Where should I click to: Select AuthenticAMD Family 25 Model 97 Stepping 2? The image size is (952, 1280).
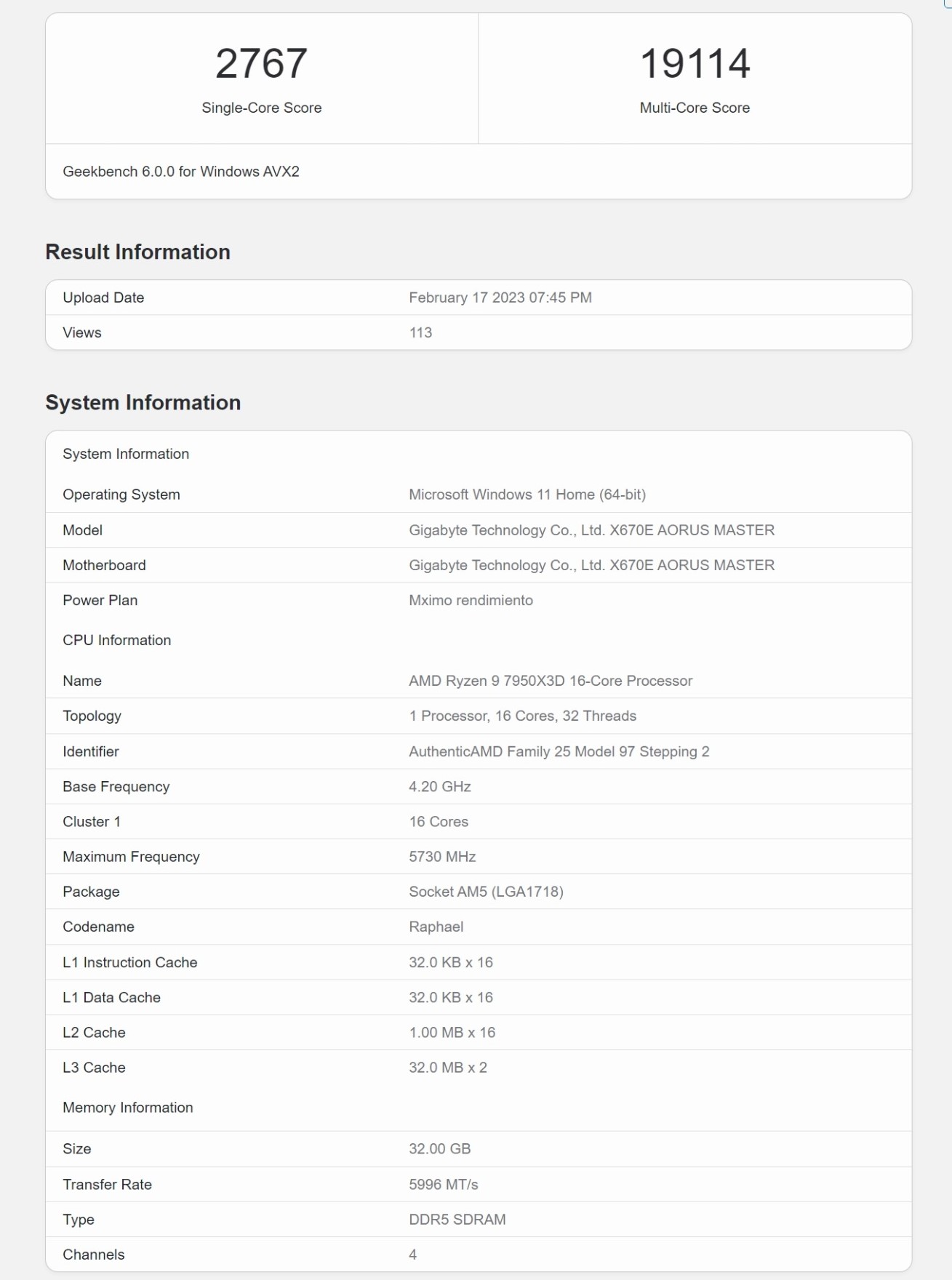tap(559, 751)
